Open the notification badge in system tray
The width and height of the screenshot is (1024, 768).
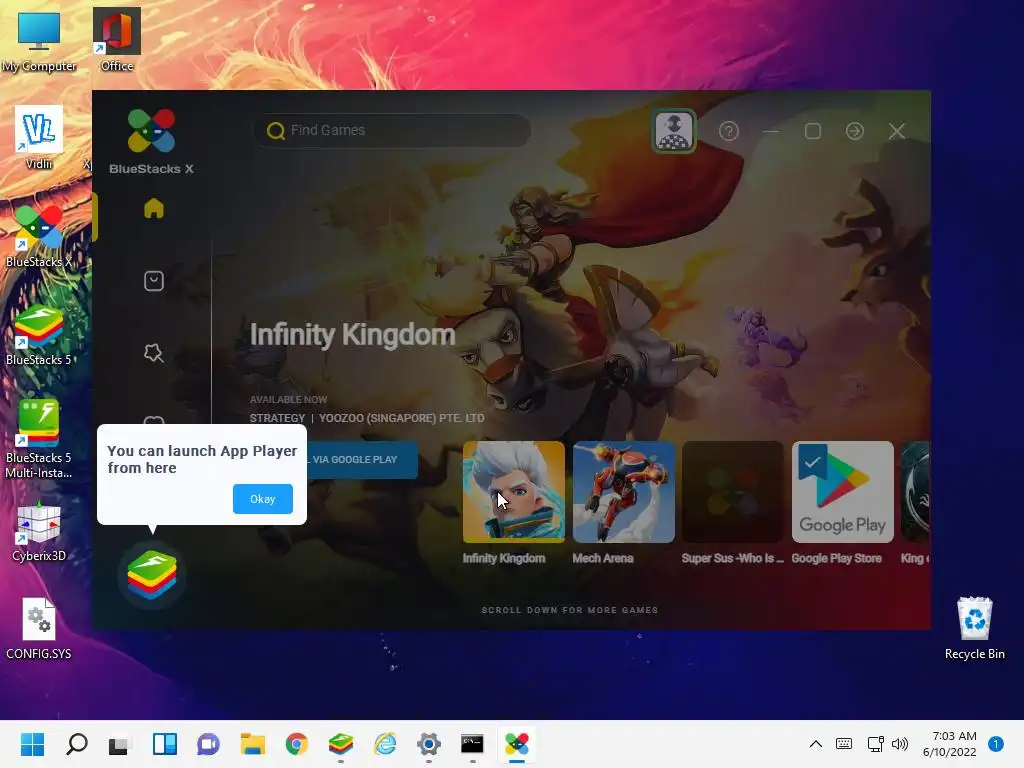tap(996, 744)
